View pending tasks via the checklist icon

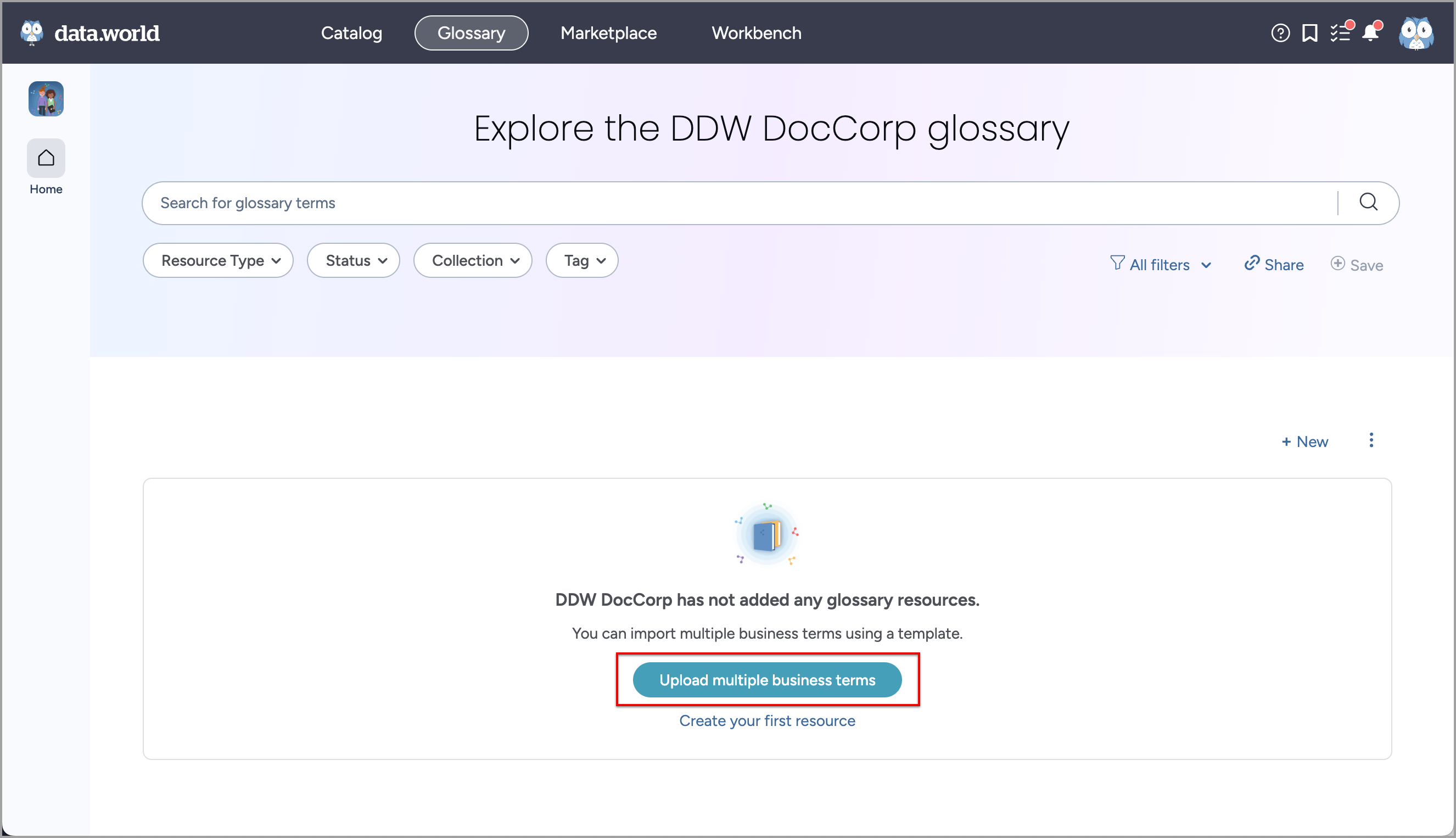(1341, 33)
